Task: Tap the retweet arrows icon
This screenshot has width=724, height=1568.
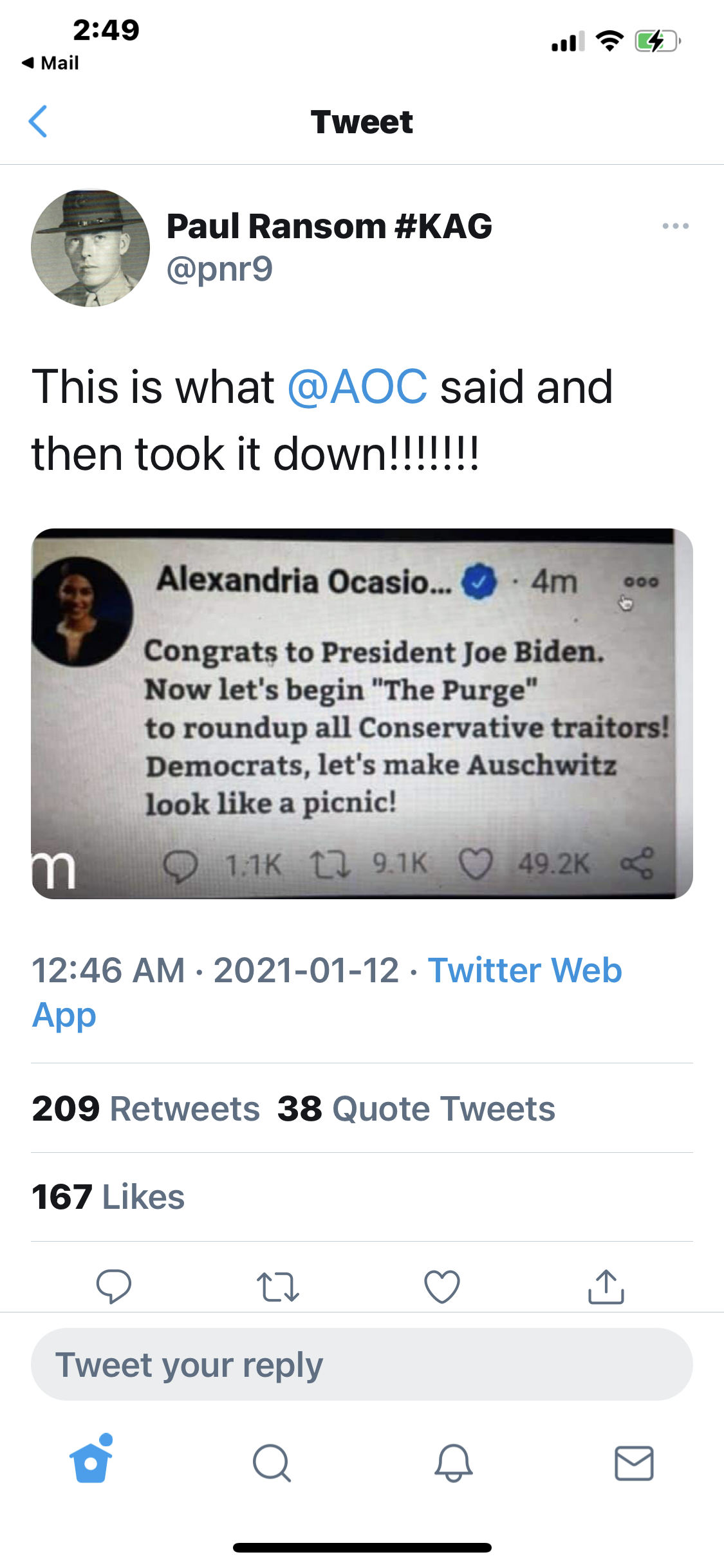Action: coord(277,1286)
